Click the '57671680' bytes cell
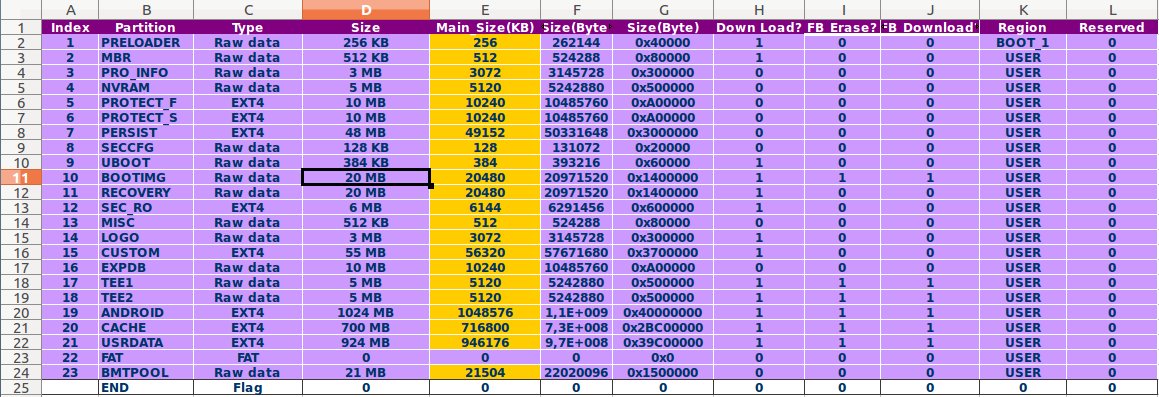 point(577,252)
